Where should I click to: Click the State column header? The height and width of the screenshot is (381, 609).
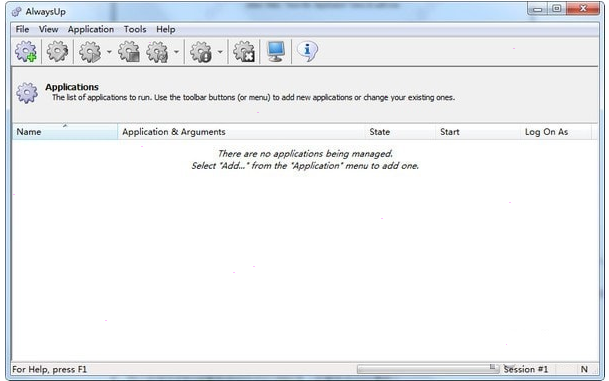[x=400, y=132]
